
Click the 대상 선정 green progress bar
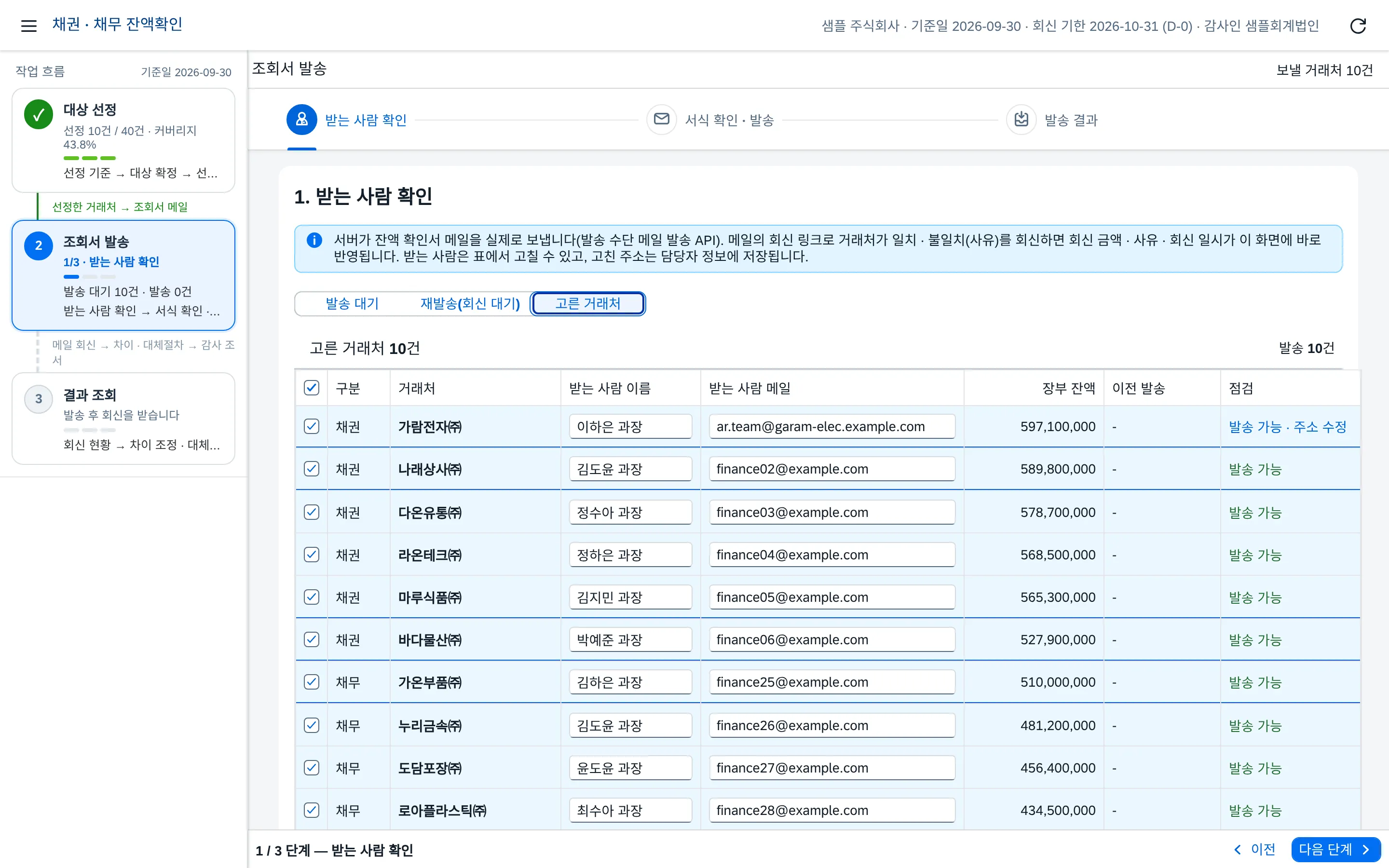pyautogui.click(x=90, y=158)
